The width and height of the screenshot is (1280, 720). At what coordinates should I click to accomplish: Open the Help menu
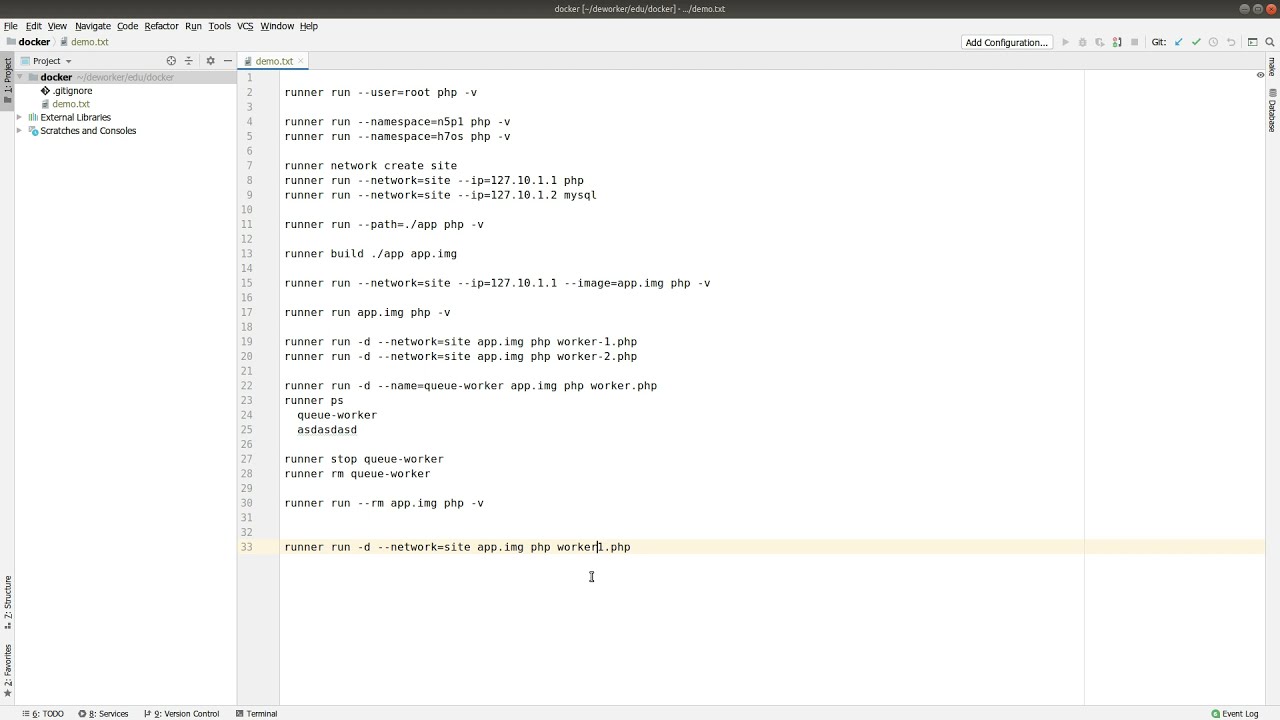pos(309,26)
